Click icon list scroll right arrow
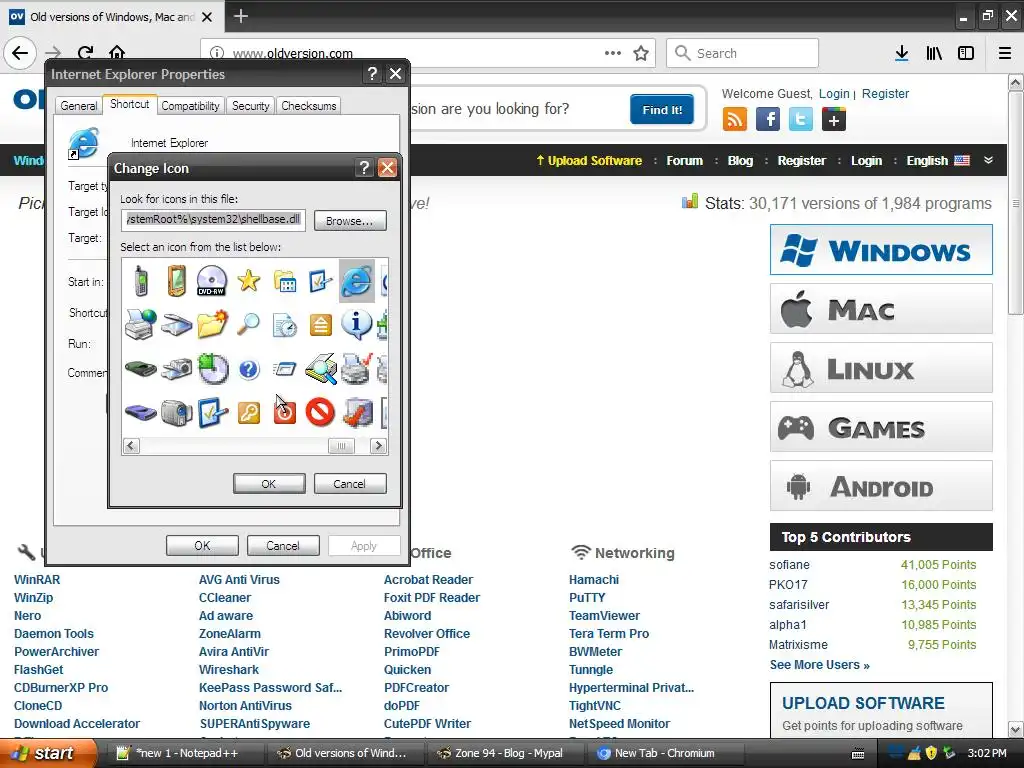 378,446
